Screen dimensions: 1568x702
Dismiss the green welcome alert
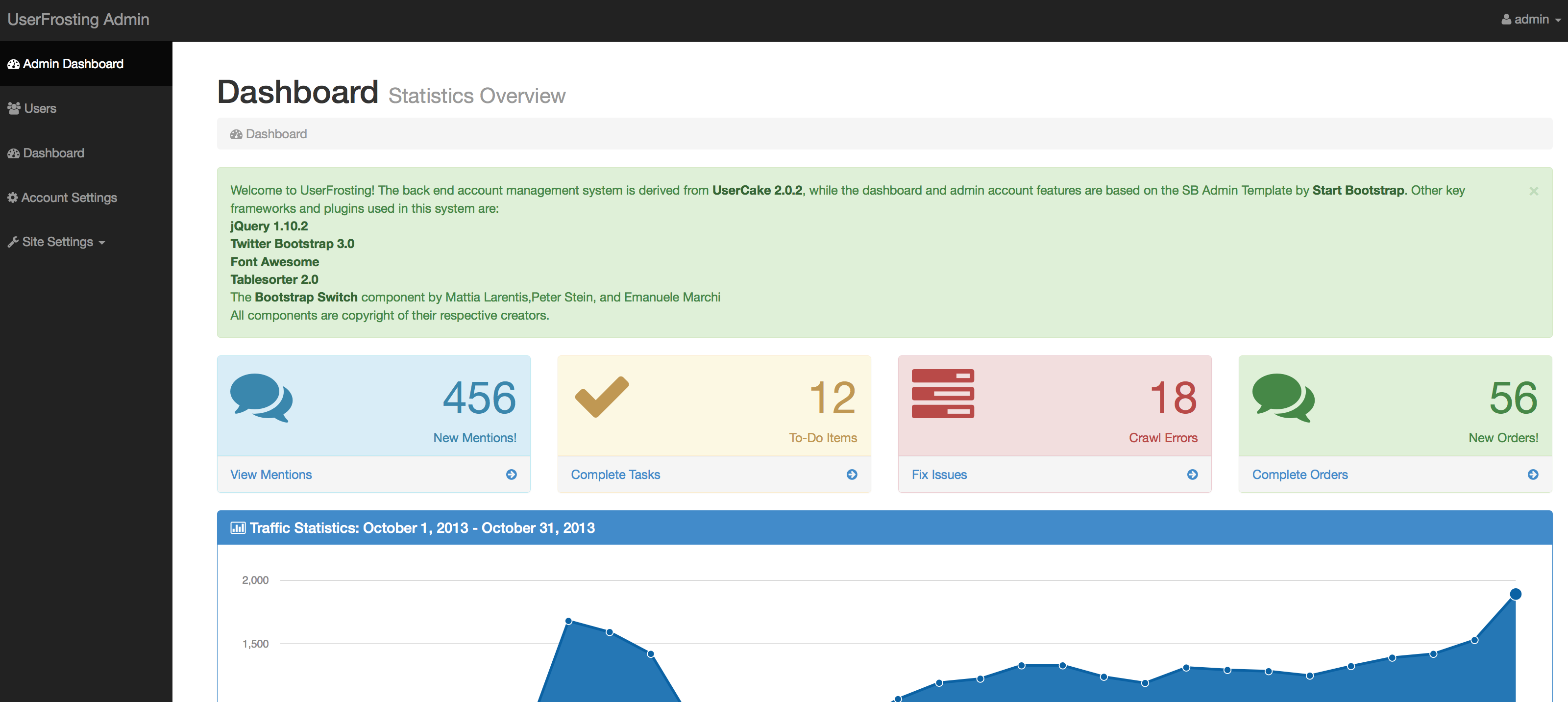[x=1533, y=191]
